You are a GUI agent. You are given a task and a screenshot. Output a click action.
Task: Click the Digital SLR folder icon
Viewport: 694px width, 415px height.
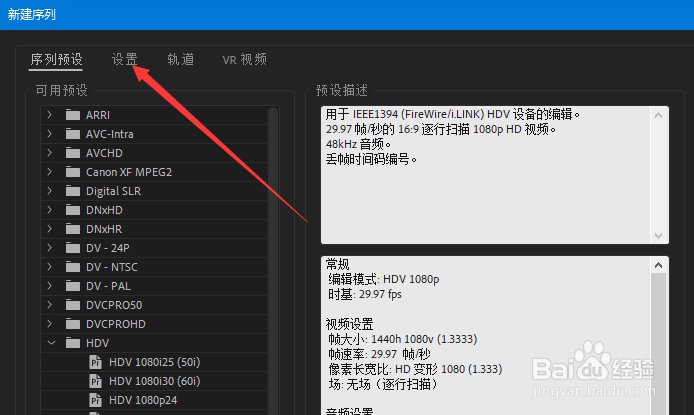pos(73,191)
